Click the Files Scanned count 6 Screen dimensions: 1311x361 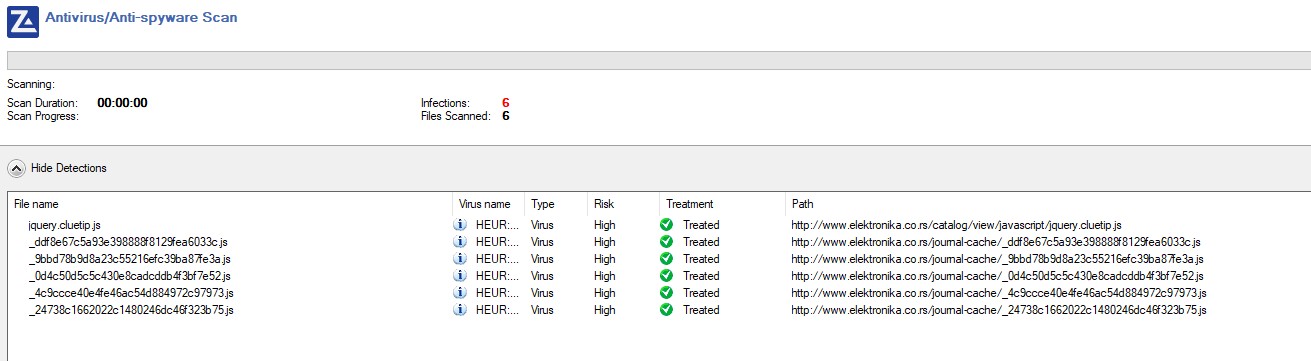point(505,116)
